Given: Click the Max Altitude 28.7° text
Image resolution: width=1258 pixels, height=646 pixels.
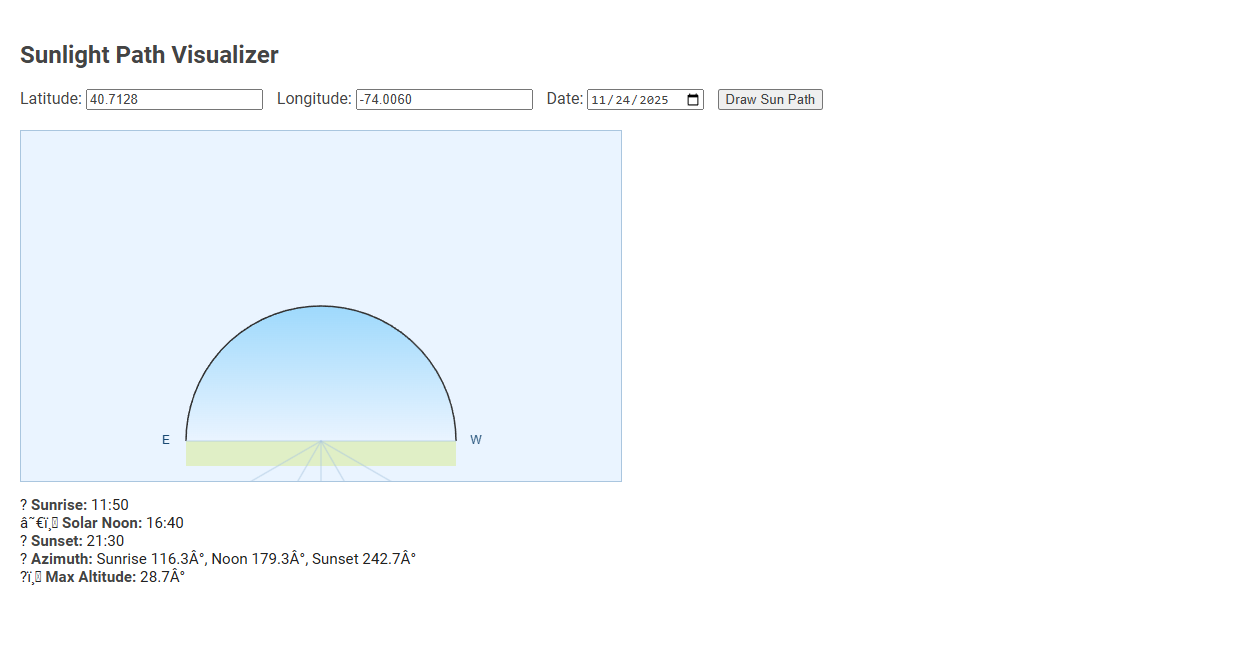Looking at the screenshot, I should pyautogui.click(x=103, y=576).
